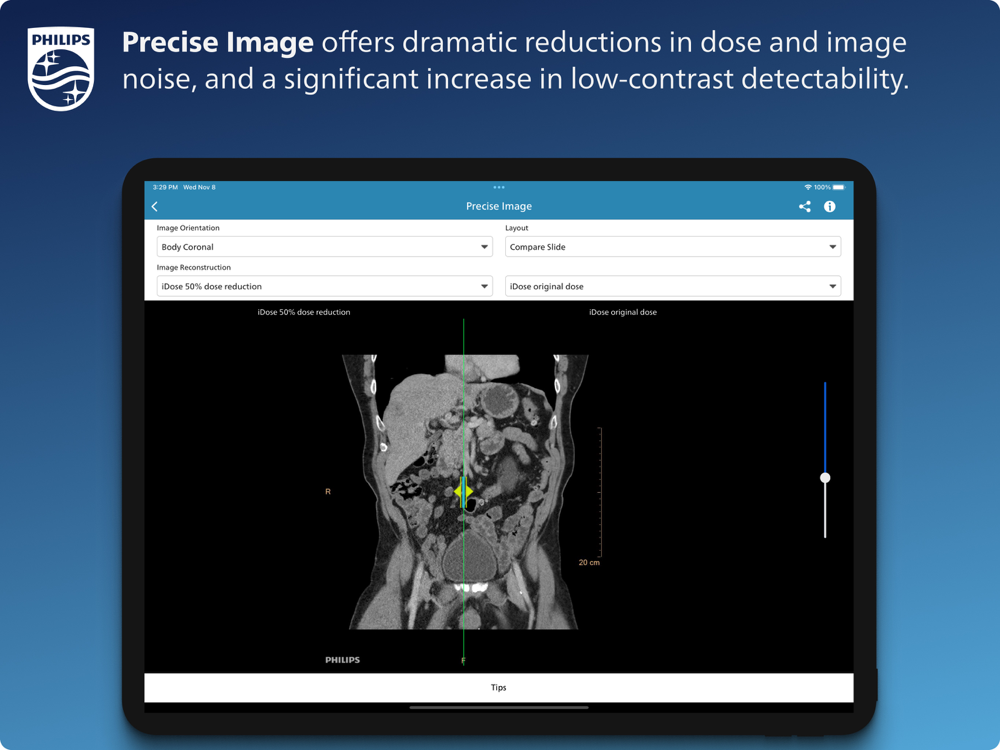Open the info icon in header
The height and width of the screenshot is (750, 1000).
click(x=830, y=207)
